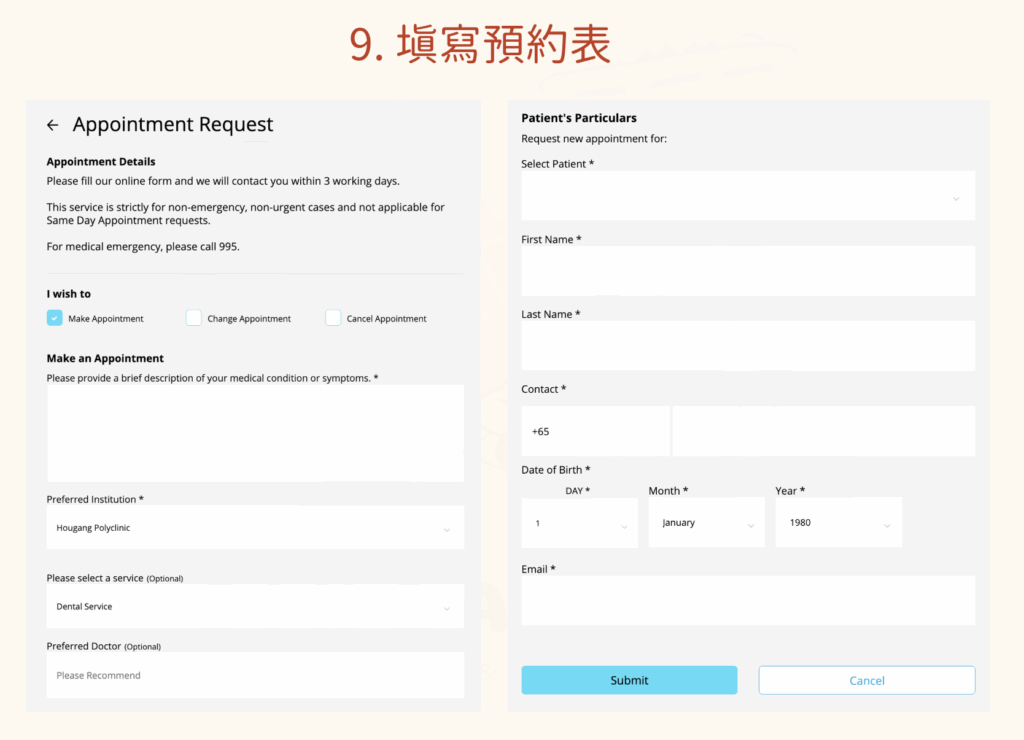Click the +65 country code field
Viewport: 1024px width, 740px height.
pos(596,431)
